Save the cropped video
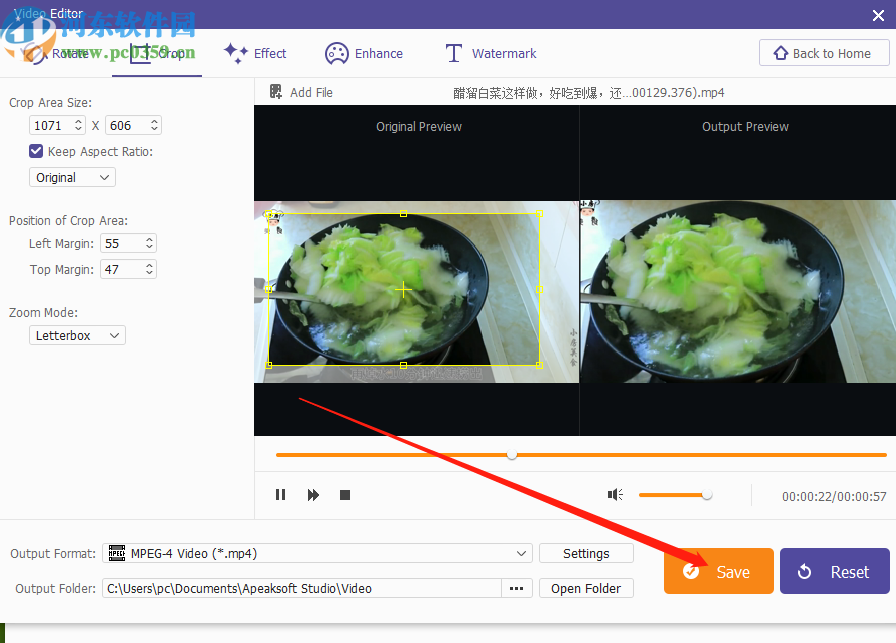The width and height of the screenshot is (896, 643). pos(718,571)
